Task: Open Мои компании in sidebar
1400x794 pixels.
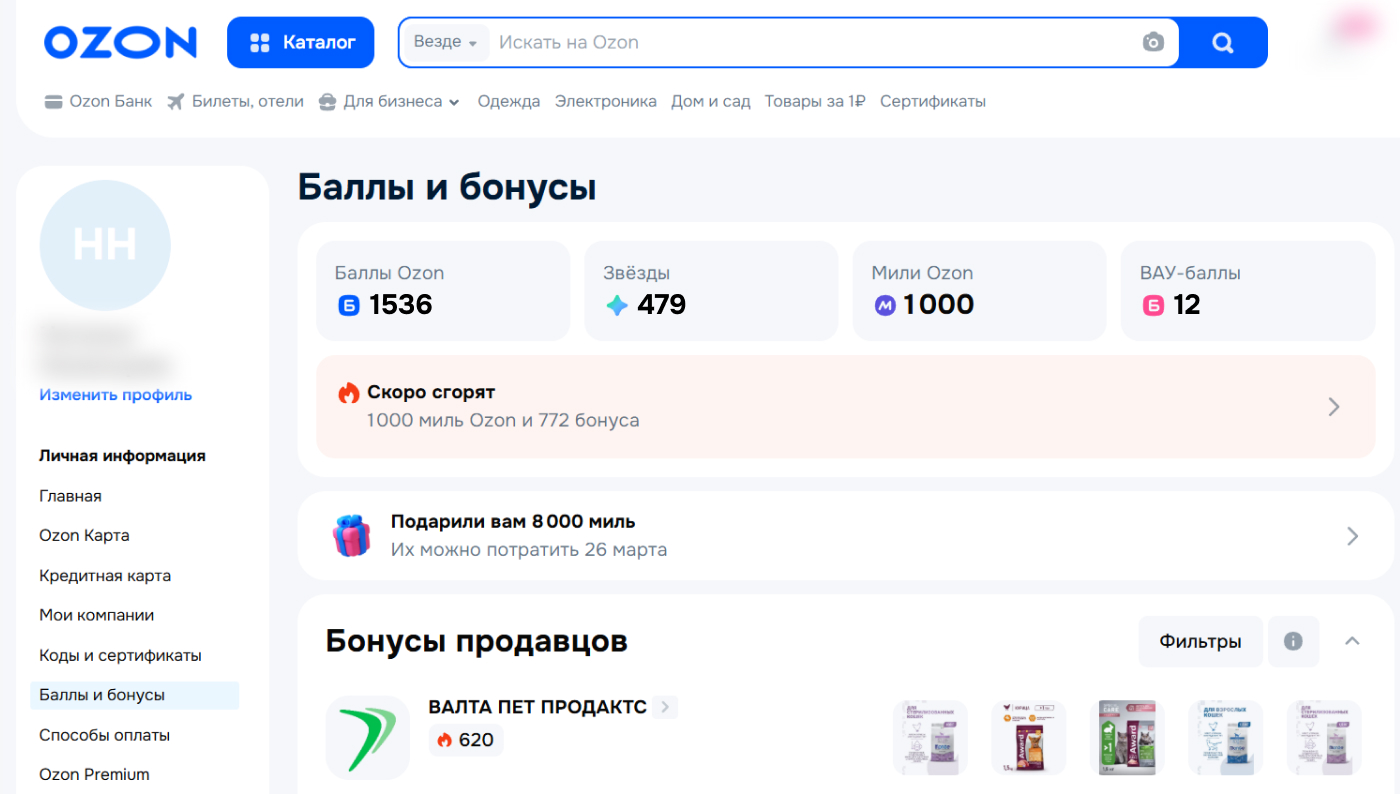Action: click(x=97, y=615)
